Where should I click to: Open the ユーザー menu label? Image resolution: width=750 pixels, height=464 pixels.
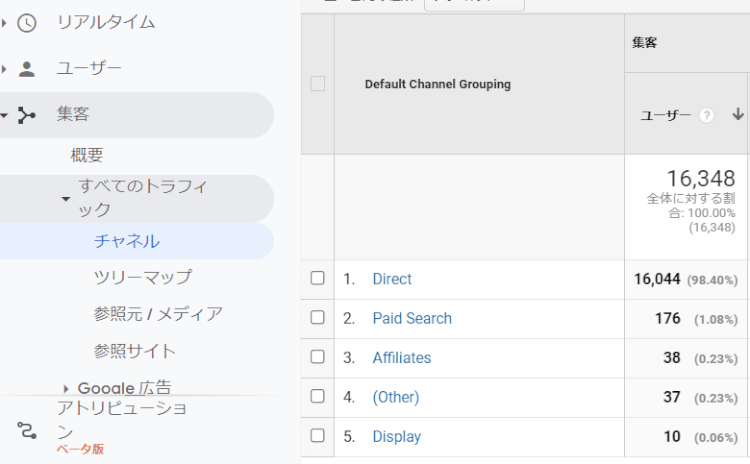click(x=89, y=68)
